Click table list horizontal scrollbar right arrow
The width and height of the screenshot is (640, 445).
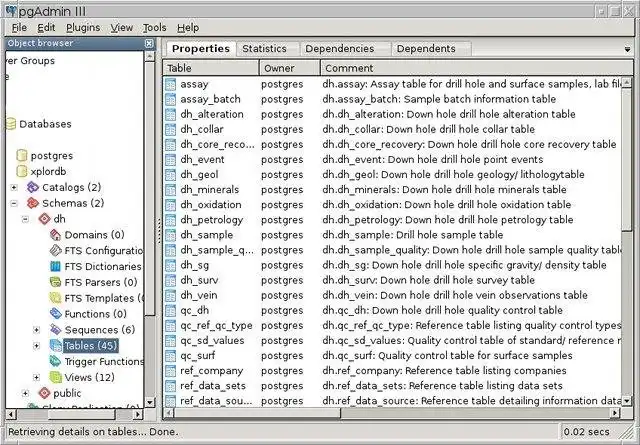(615, 414)
